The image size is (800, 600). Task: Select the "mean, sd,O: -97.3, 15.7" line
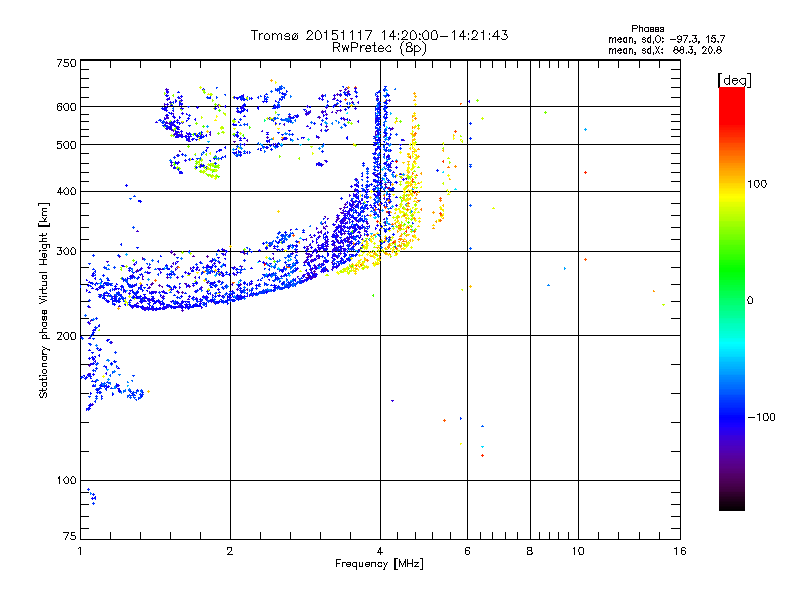click(x=666, y=39)
